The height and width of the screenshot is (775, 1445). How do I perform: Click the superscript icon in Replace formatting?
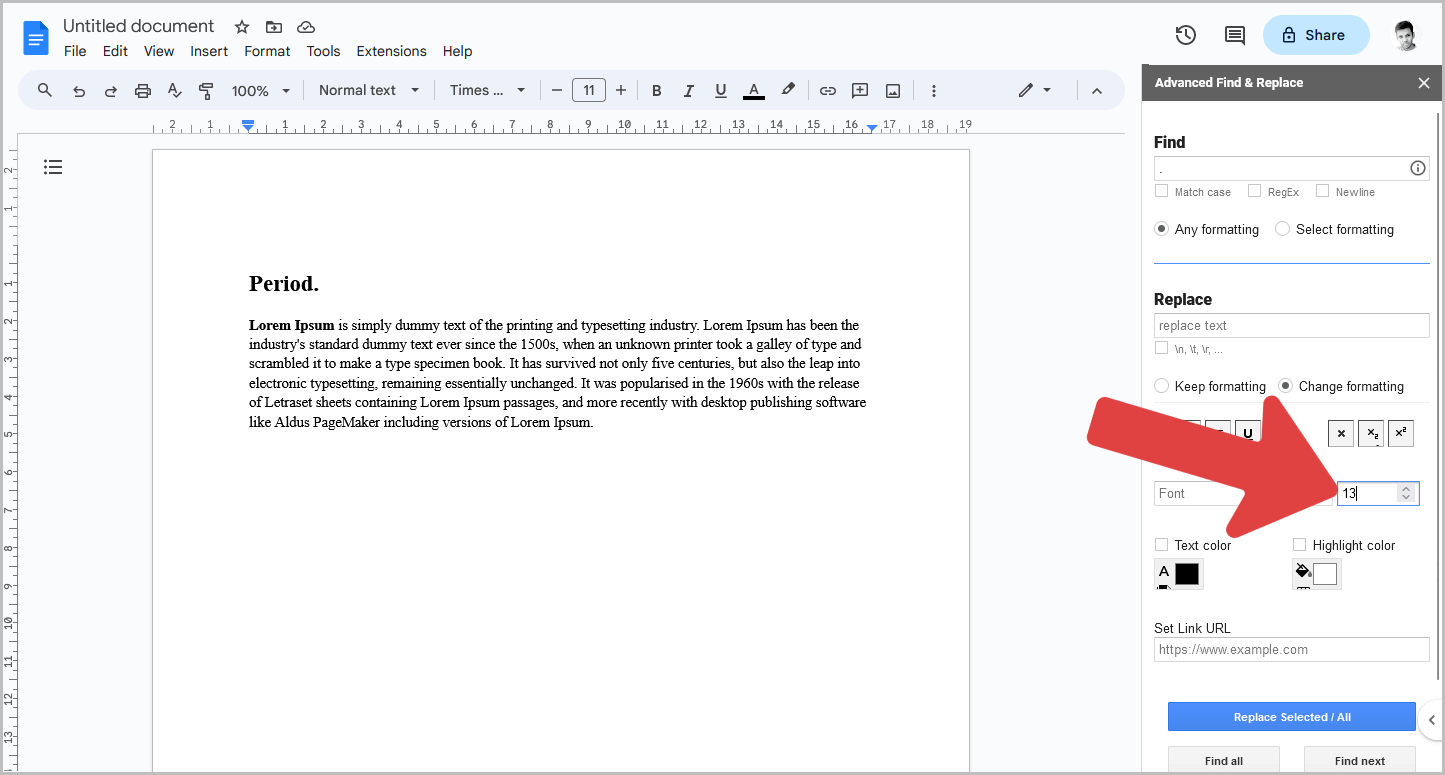point(1400,432)
